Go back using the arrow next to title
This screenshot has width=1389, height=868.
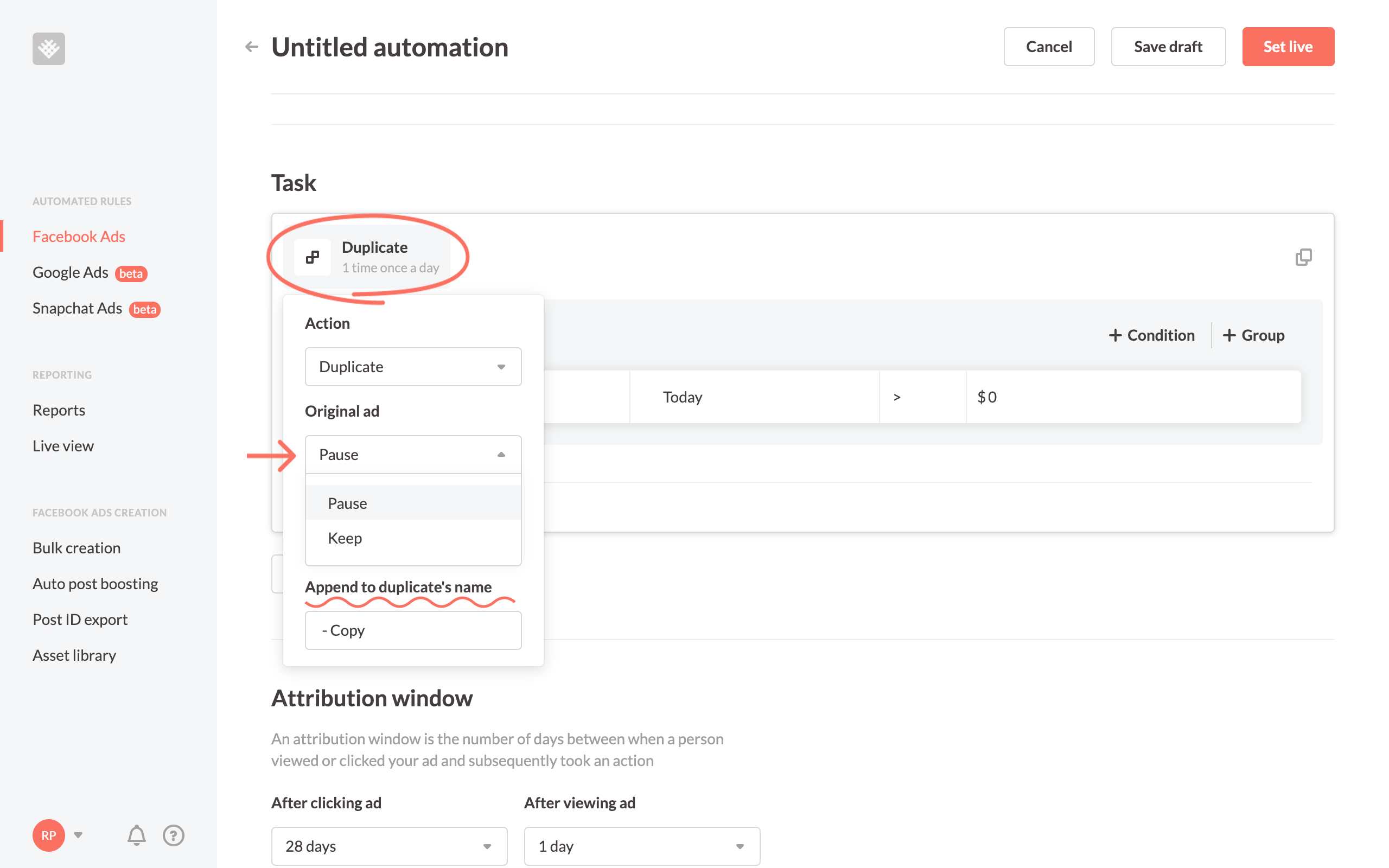point(251,47)
